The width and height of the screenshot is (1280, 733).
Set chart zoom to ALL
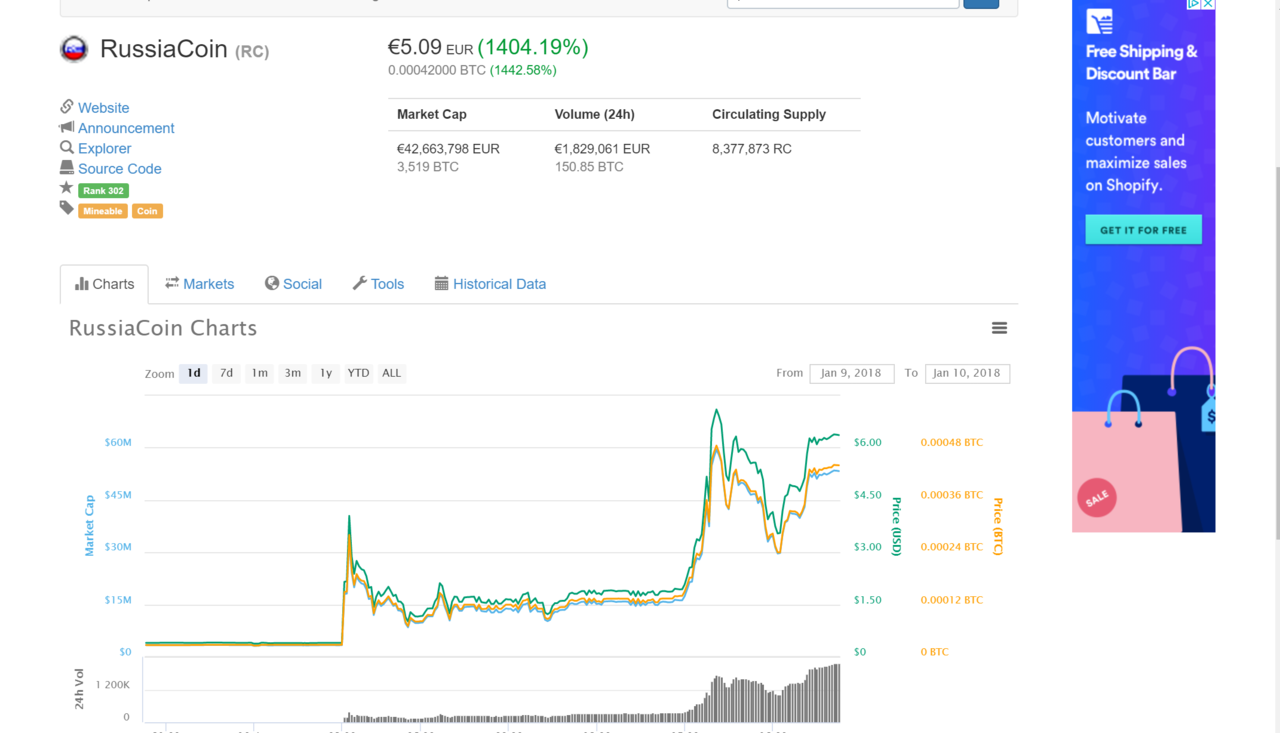point(391,373)
